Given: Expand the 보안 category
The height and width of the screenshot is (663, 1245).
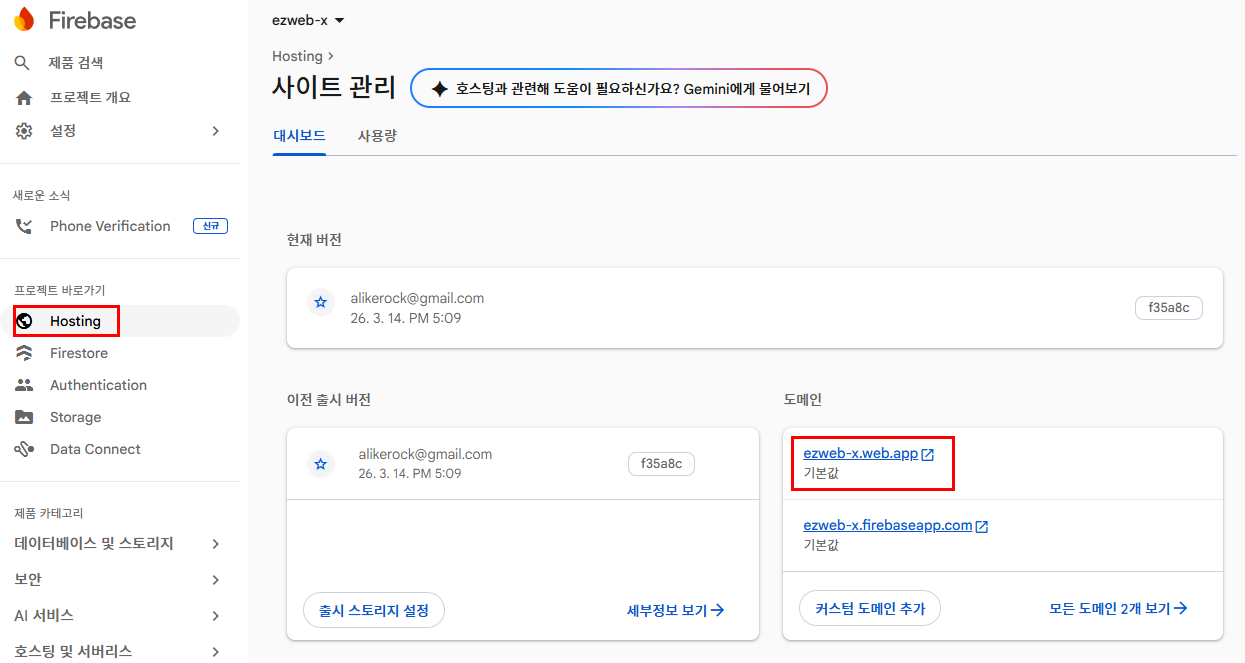Looking at the screenshot, I should point(215,580).
